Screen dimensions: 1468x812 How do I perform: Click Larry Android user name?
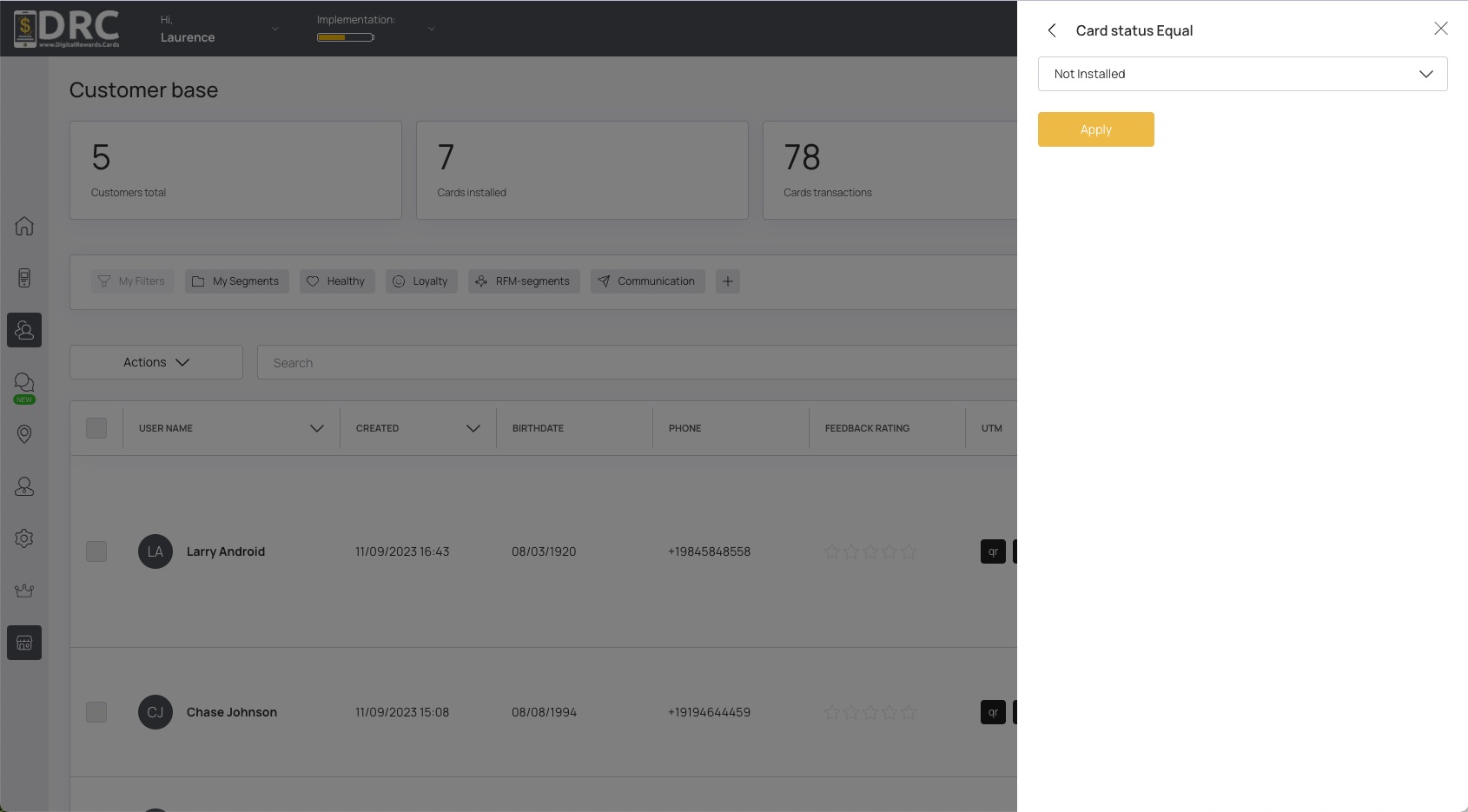[226, 551]
